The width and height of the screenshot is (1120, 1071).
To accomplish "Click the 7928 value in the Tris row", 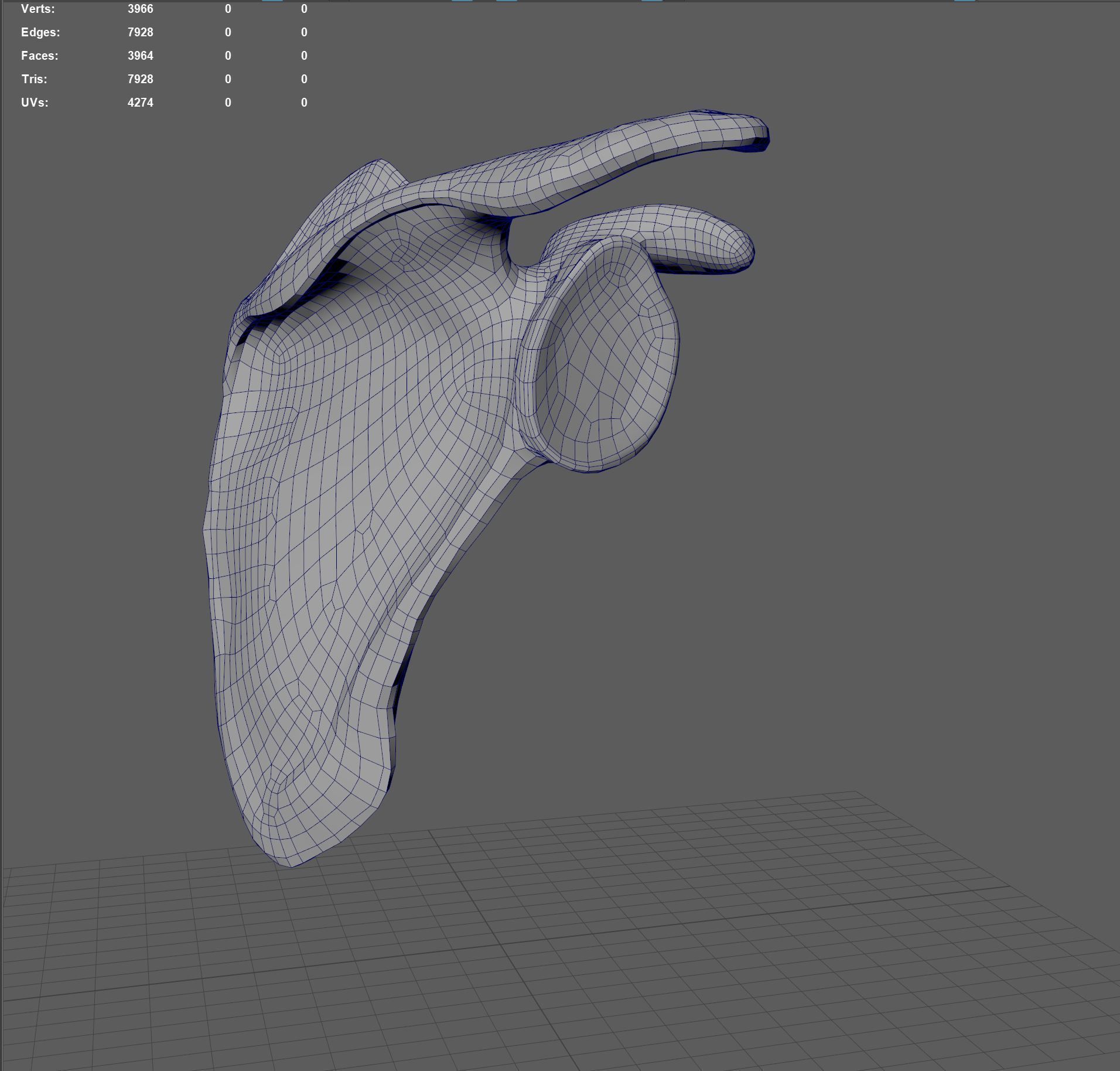I will pos(141,79).
